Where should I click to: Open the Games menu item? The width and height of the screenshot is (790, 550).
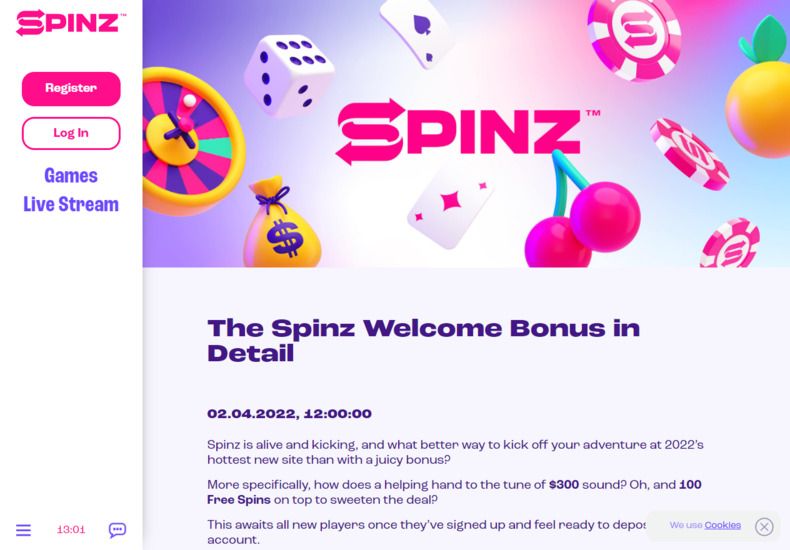(71, 176)
